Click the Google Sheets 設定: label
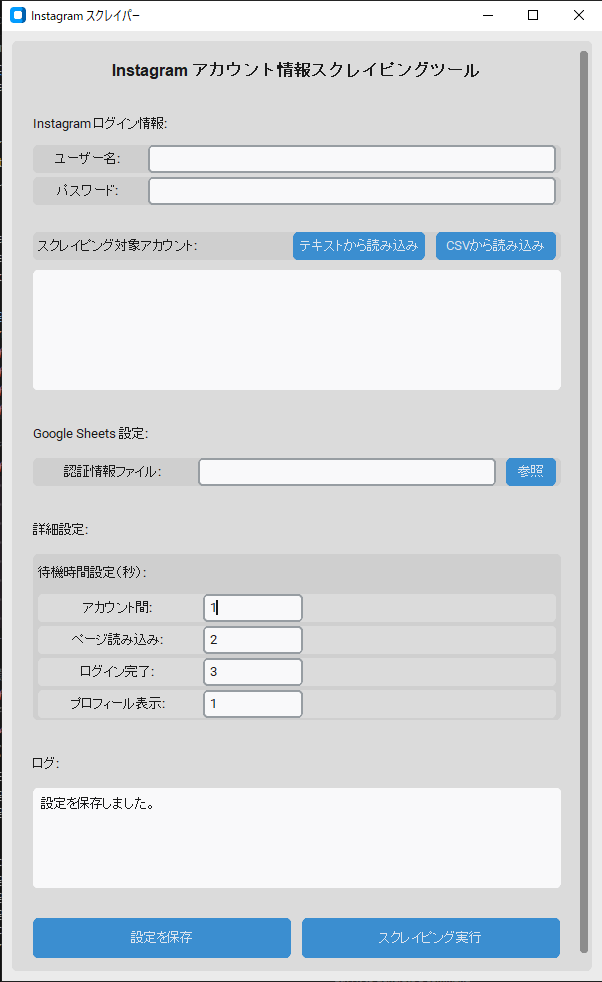Screen dimensions: 602x982 (91, 433)
